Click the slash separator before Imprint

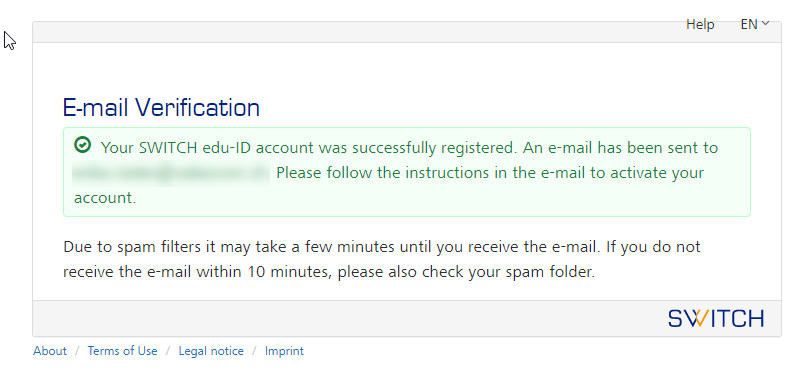click(x=254, y=351)
